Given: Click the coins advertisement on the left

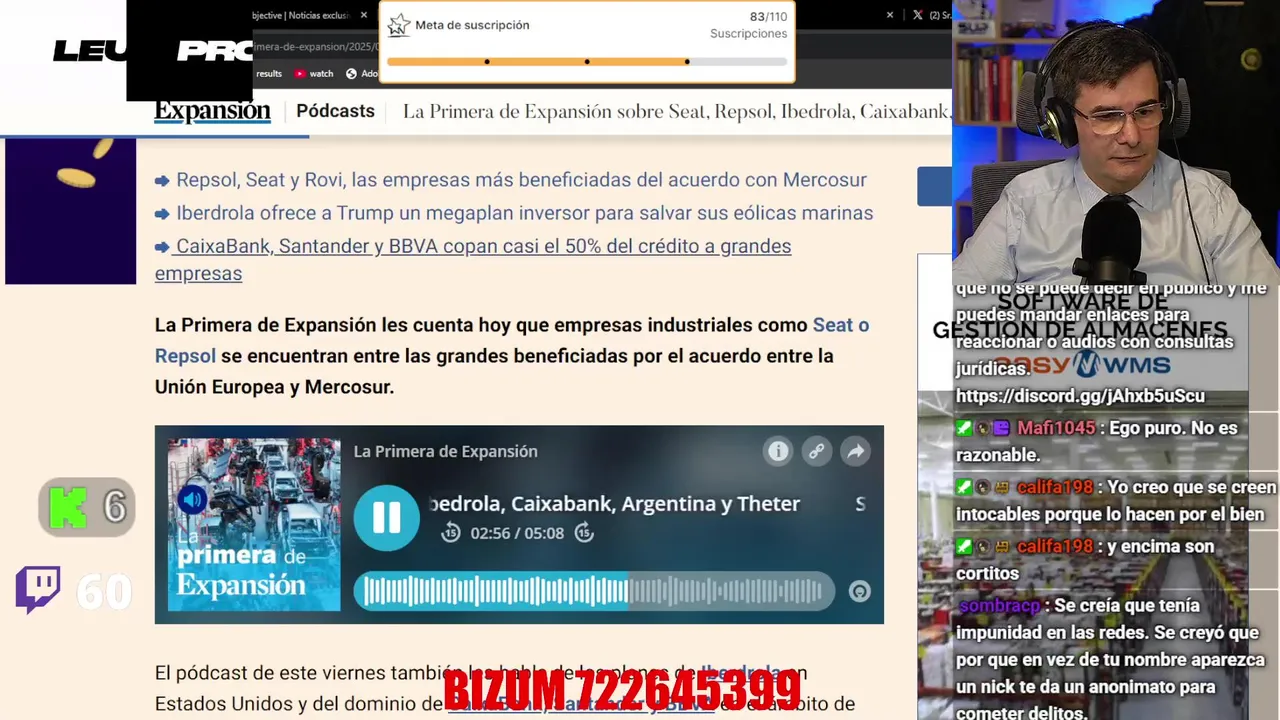Looking at the screenshot, I should tap(70, 211).
